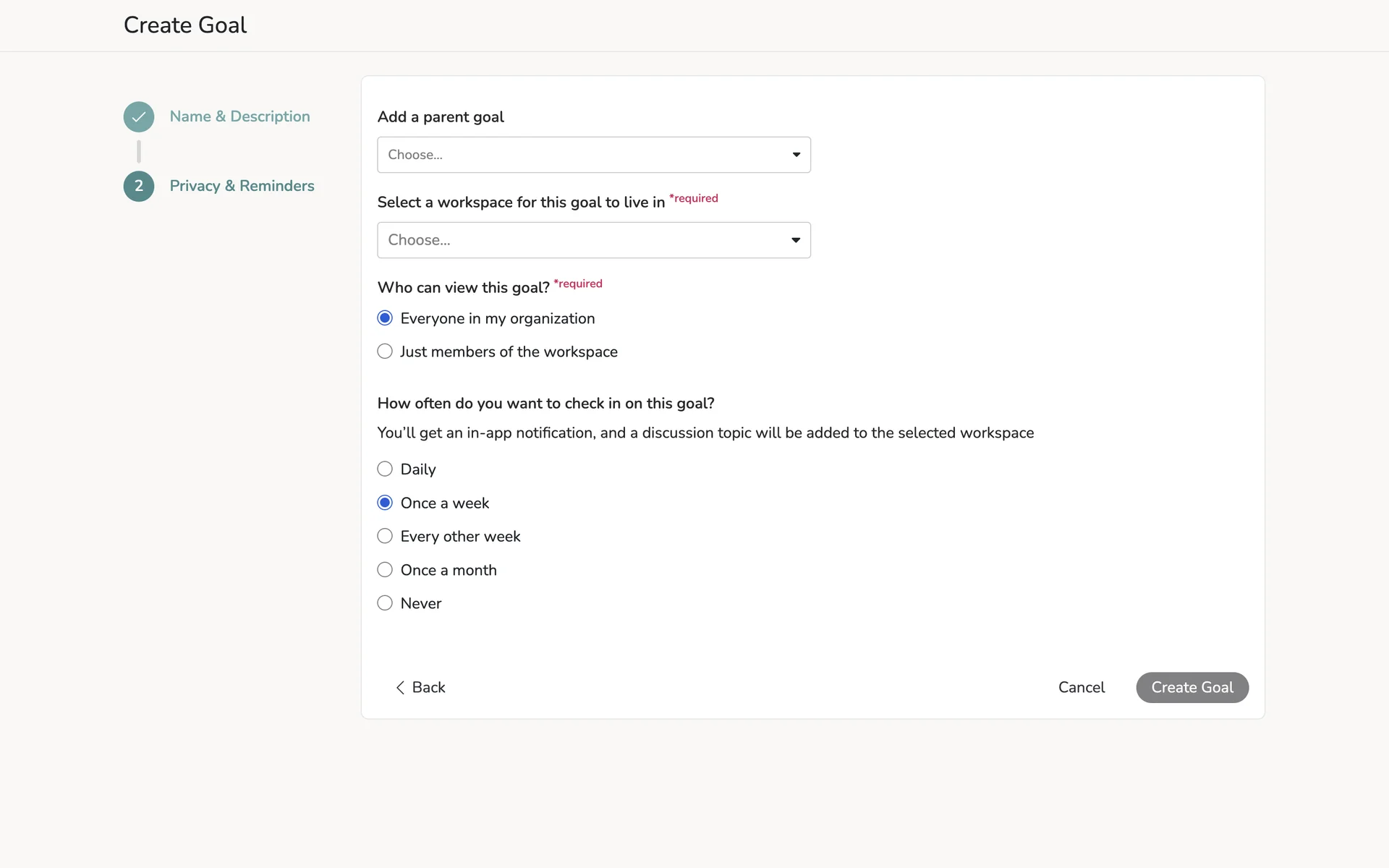Viewport: 1389px width, 868px height.
Task: Click workspace dropdown caret arrow
Action: tap(796, 240)
